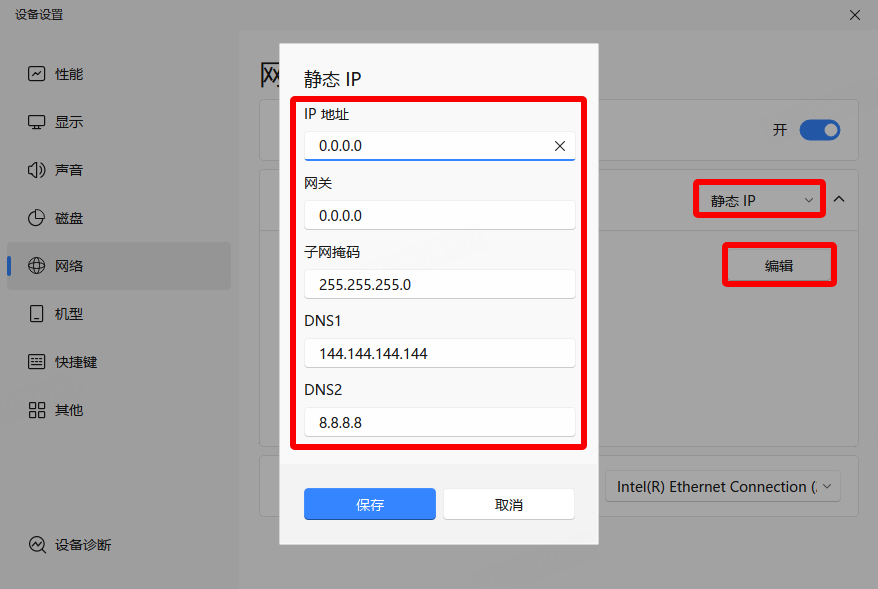
Task: Toggle the network switch labeled 开
Action: tap(819, 130)
